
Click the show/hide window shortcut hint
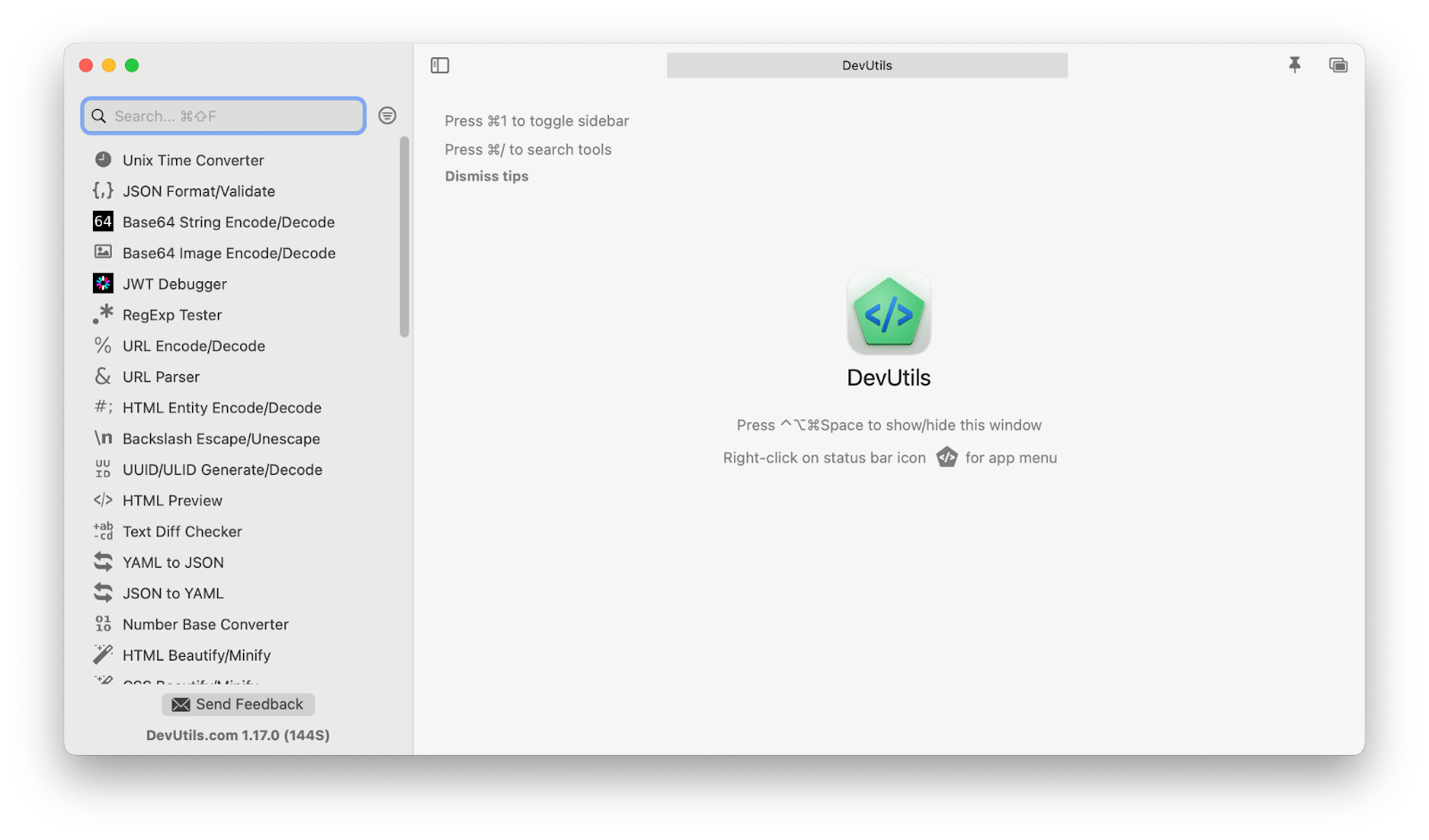pos(889,425)
